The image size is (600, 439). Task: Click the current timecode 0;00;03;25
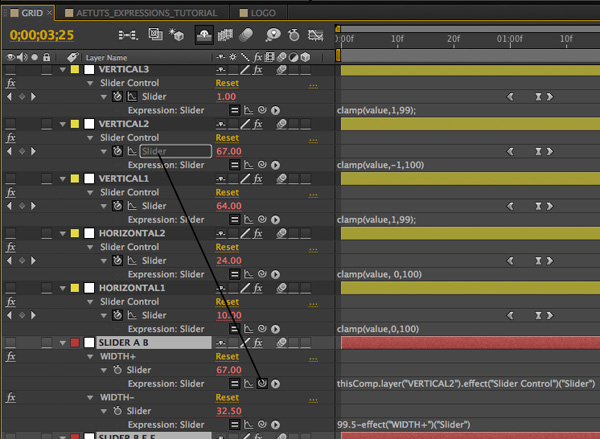pyautogui.click(x=42, y=35)
